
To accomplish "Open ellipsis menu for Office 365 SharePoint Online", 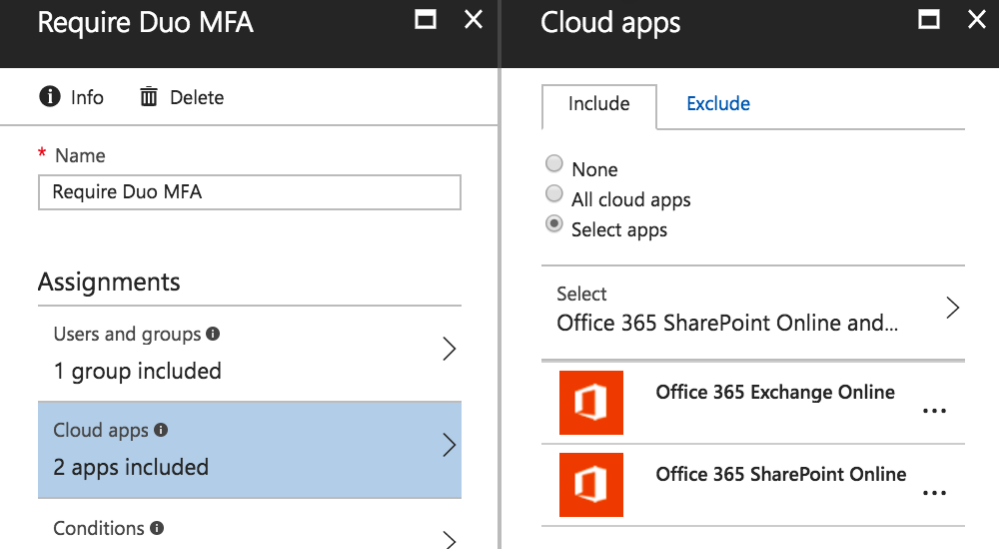I will pos(934,493).
